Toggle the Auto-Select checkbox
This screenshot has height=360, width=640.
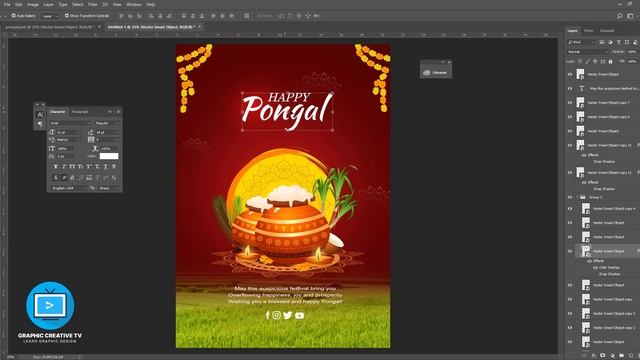pos(13,16)
